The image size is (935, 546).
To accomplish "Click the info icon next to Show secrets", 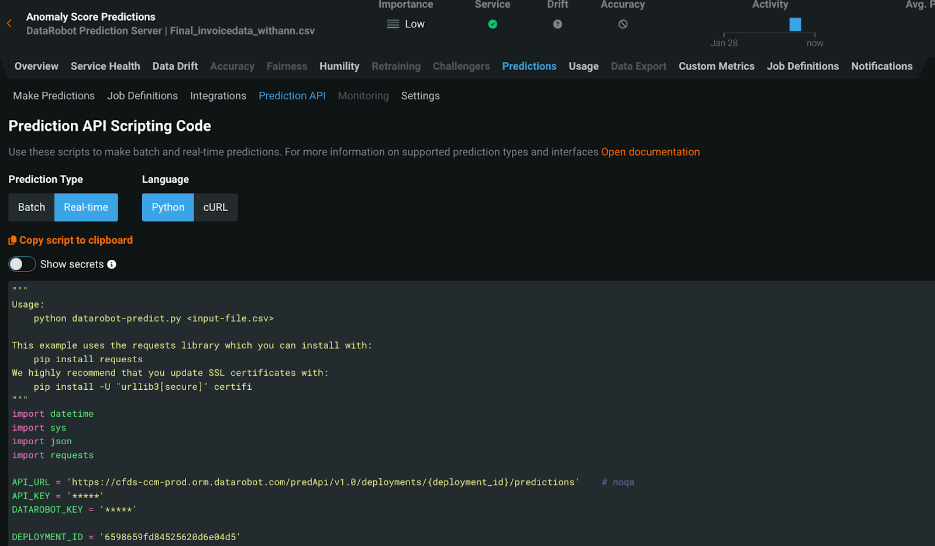I will click(112, 265).
